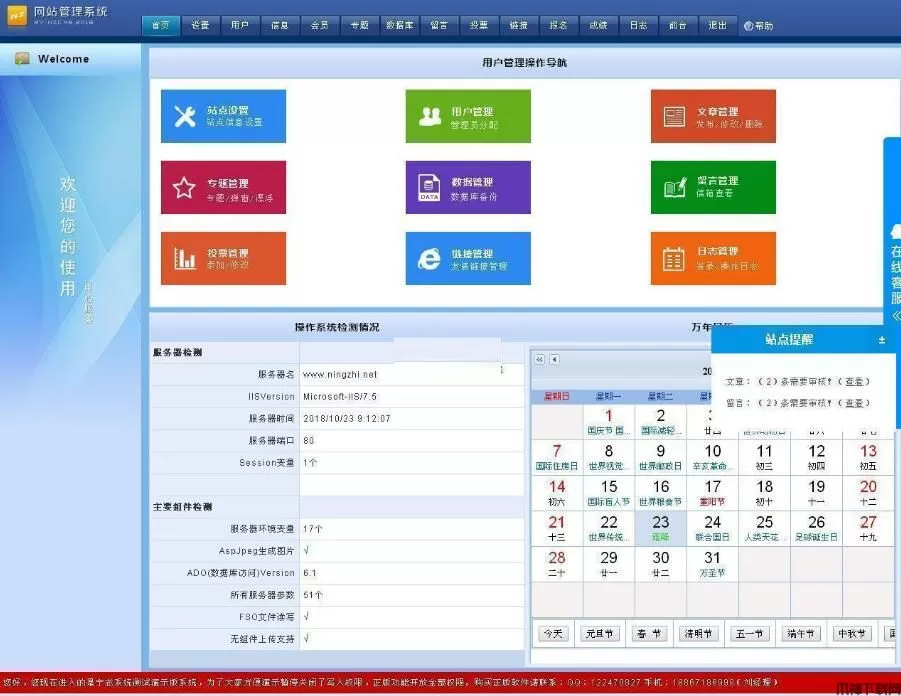Click the 用户管理操作导航 section title
This screenshot has width=901, height=696.
(x=525, y=63)
